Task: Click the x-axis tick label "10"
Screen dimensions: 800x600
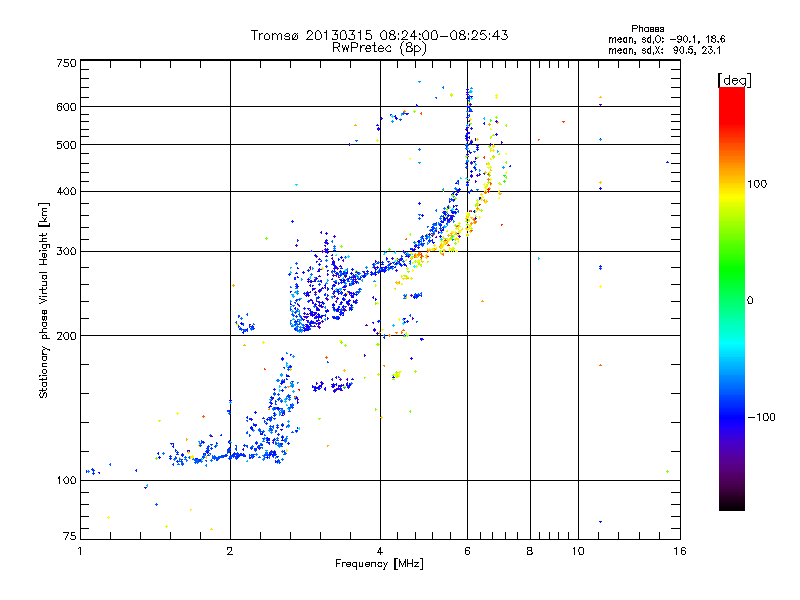Action: click(578, 551)
